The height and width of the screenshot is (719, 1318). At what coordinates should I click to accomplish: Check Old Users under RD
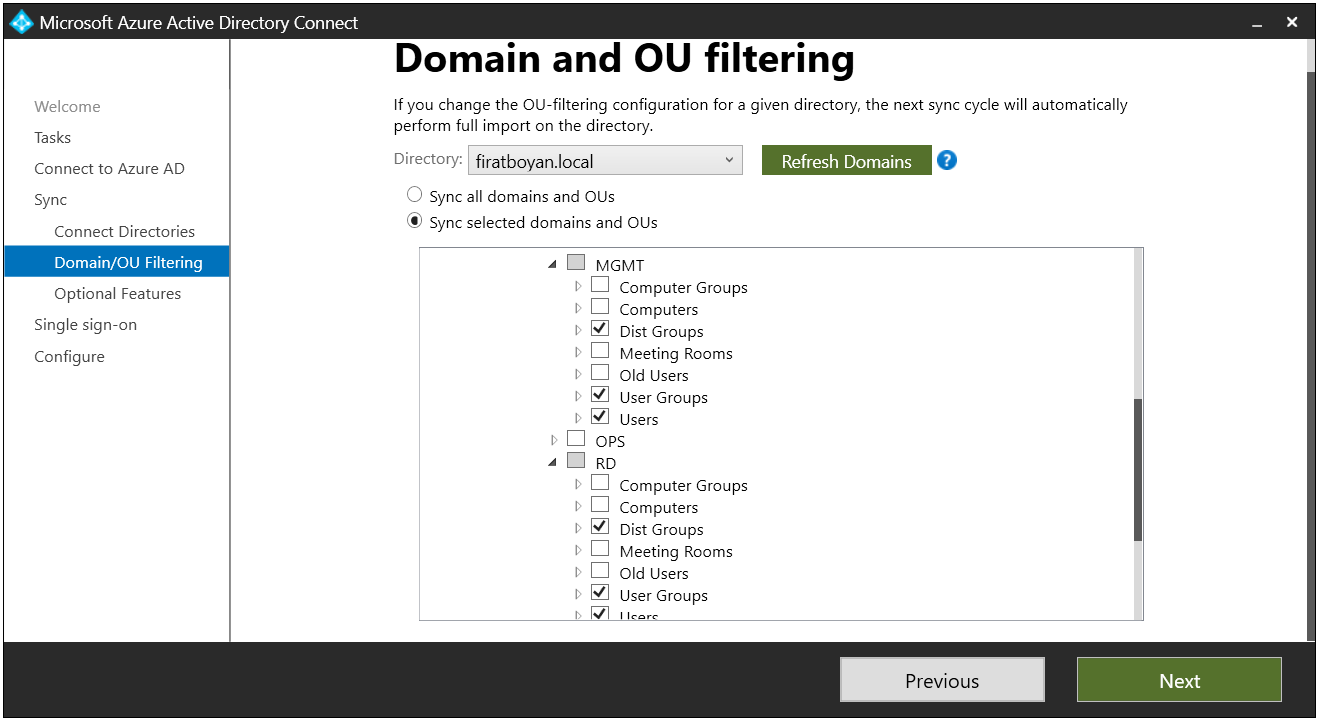tap(599, 571)
